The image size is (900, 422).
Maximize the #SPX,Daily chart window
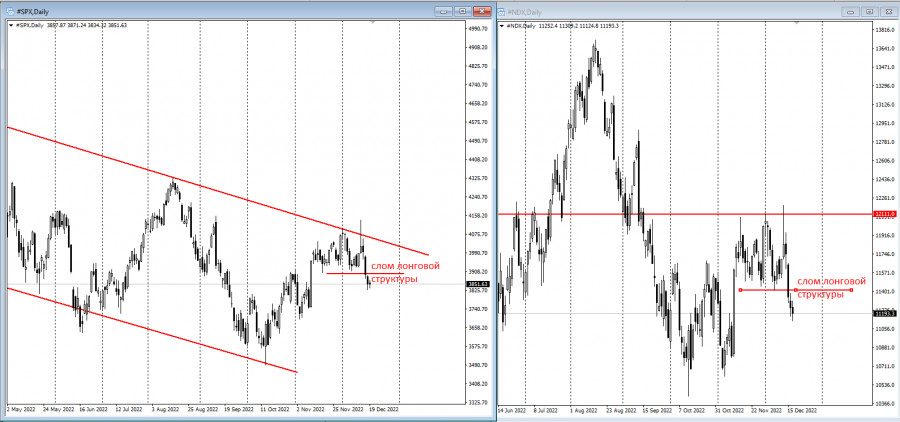462,10
